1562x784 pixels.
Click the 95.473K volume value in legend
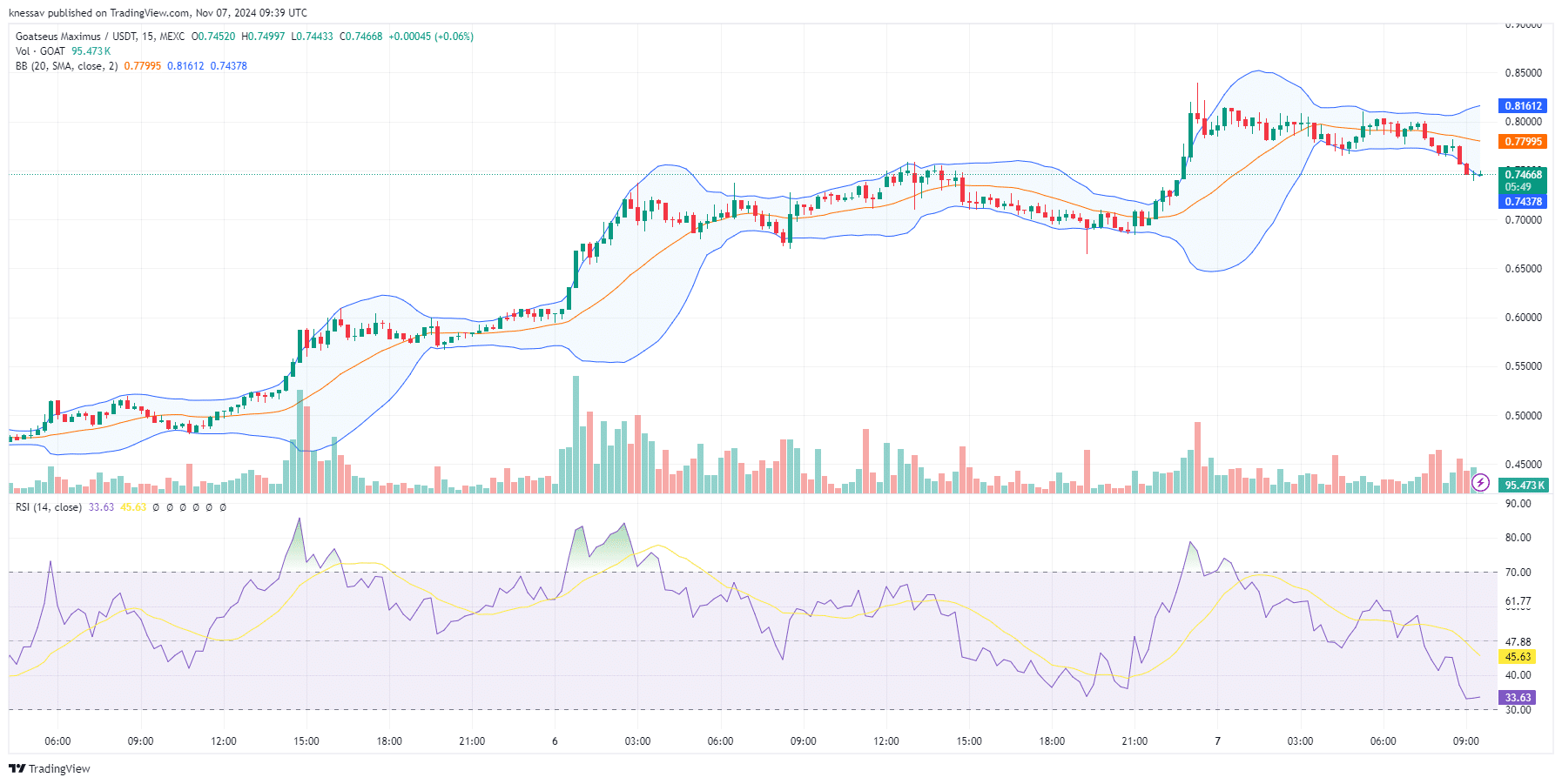(91, 51)
